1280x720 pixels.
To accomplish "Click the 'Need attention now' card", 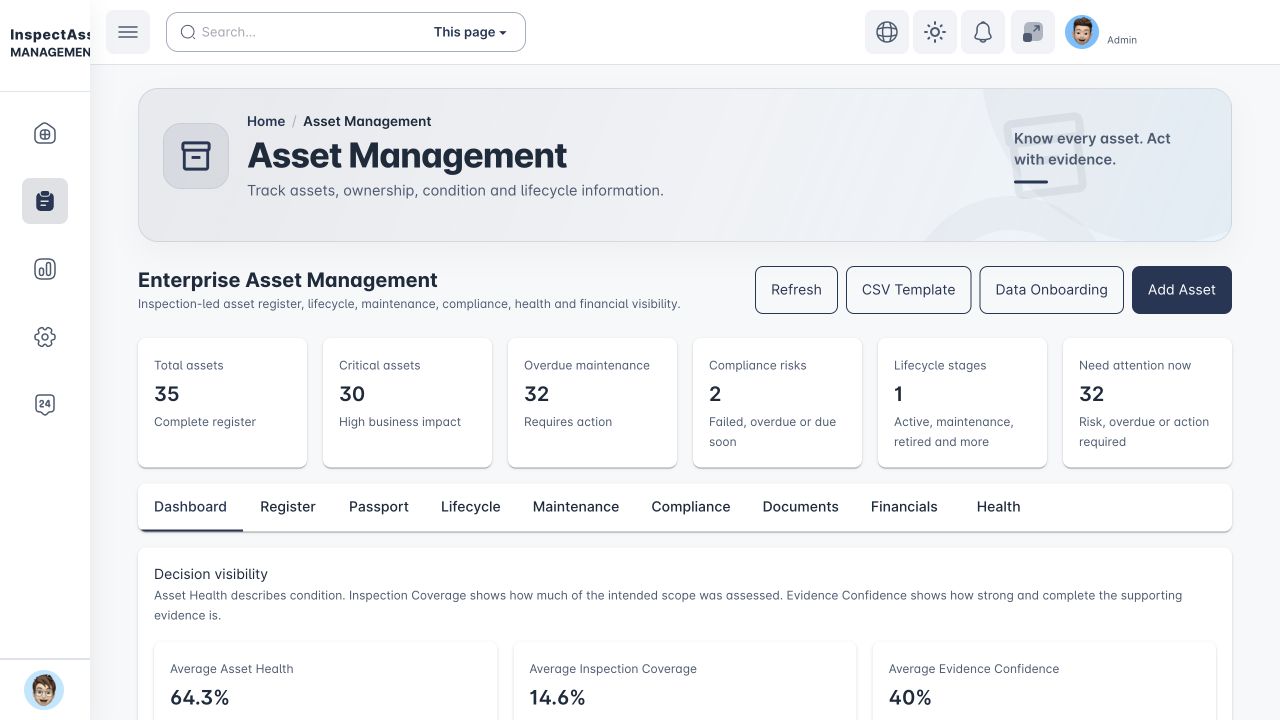I will 1147,402.
